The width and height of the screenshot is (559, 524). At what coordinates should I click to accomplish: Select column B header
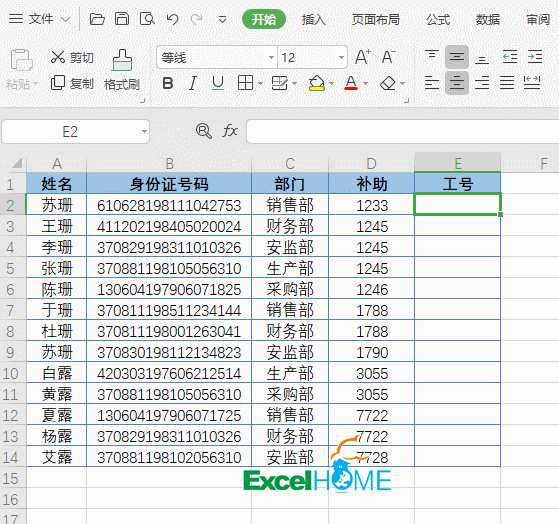(169, 164)
